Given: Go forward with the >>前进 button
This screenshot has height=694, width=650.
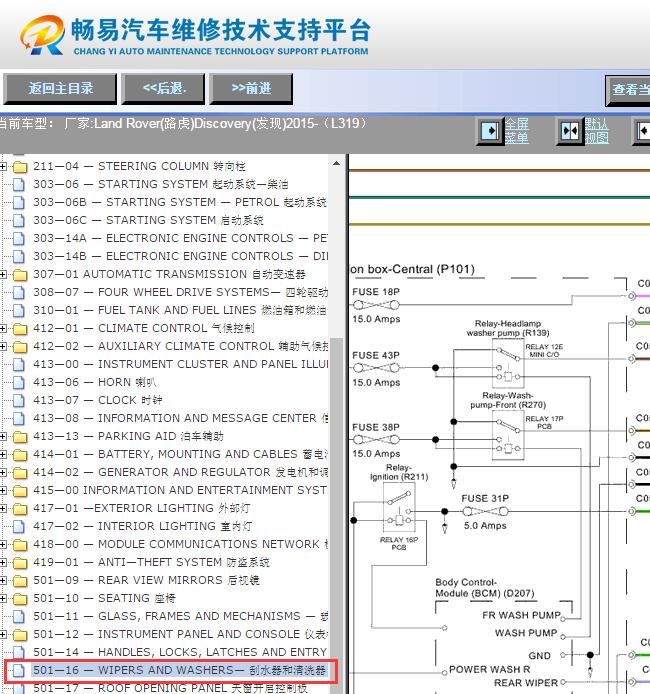Looking at the screenshot, I should 251,89.
